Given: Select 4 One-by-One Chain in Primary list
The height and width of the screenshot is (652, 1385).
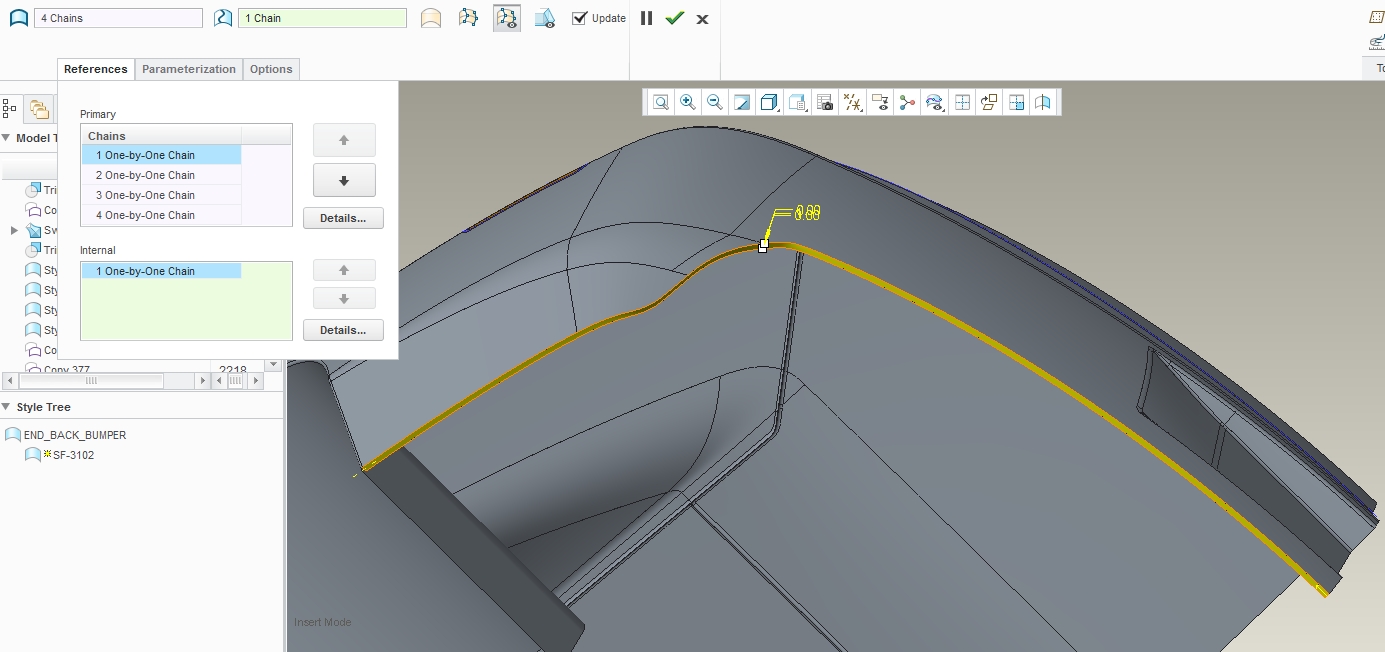Looking at the screenshot, I should pyautogui.click(x=161, y=215).
